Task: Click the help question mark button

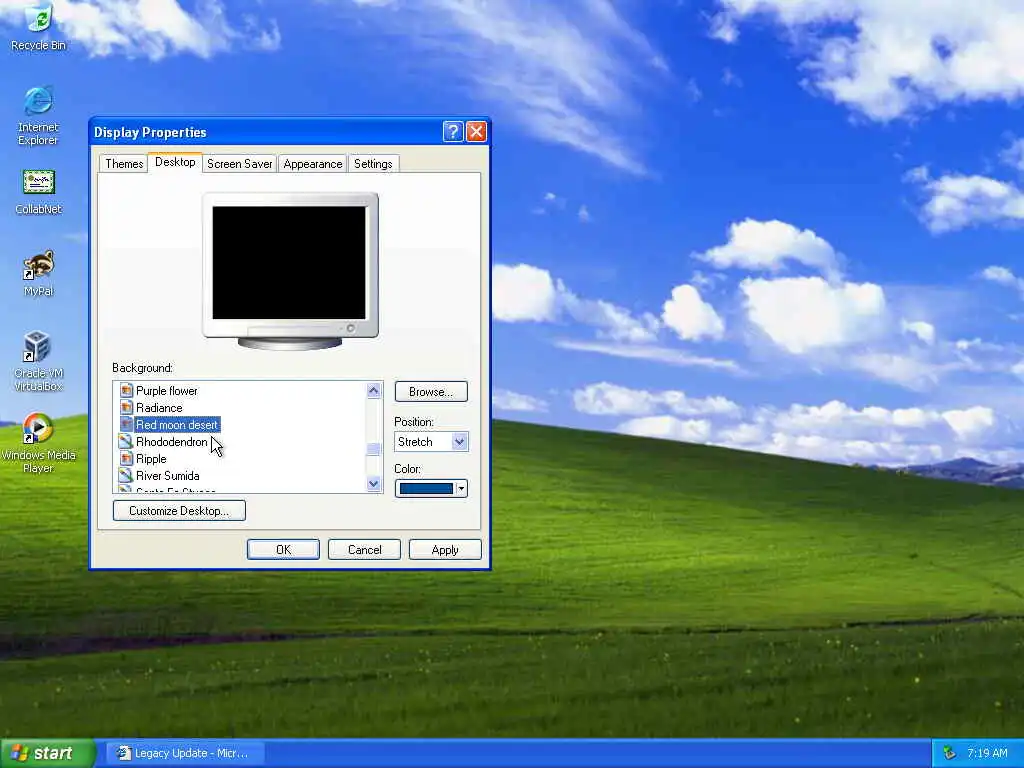Action: [453, 132]
